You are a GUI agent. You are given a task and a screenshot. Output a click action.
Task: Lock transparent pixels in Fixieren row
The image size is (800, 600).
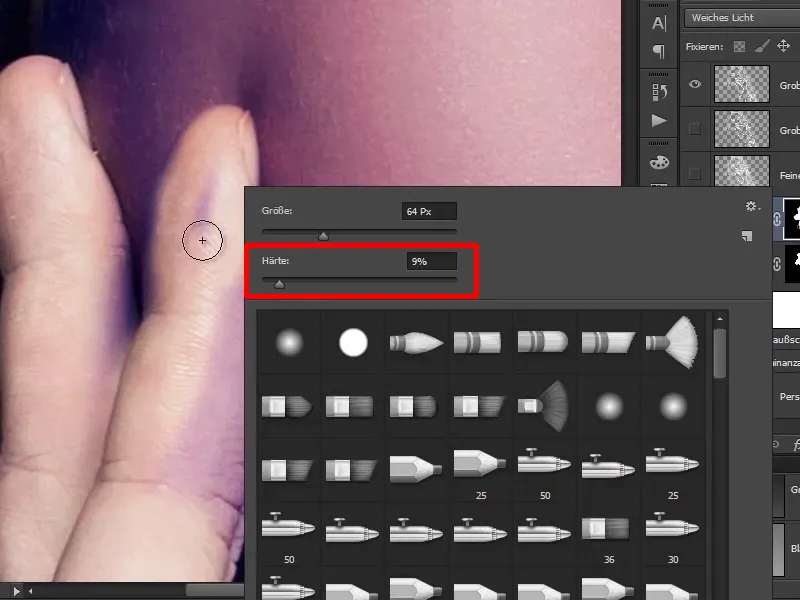coord(739,47)
